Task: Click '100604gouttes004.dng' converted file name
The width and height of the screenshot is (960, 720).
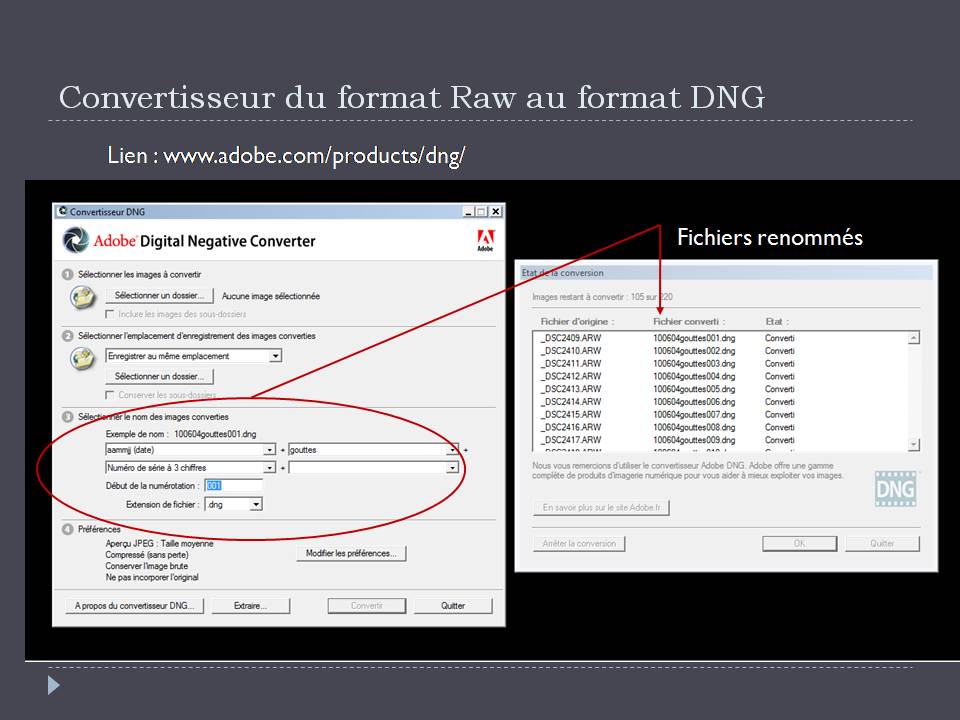Action: (x=694, y=377)
